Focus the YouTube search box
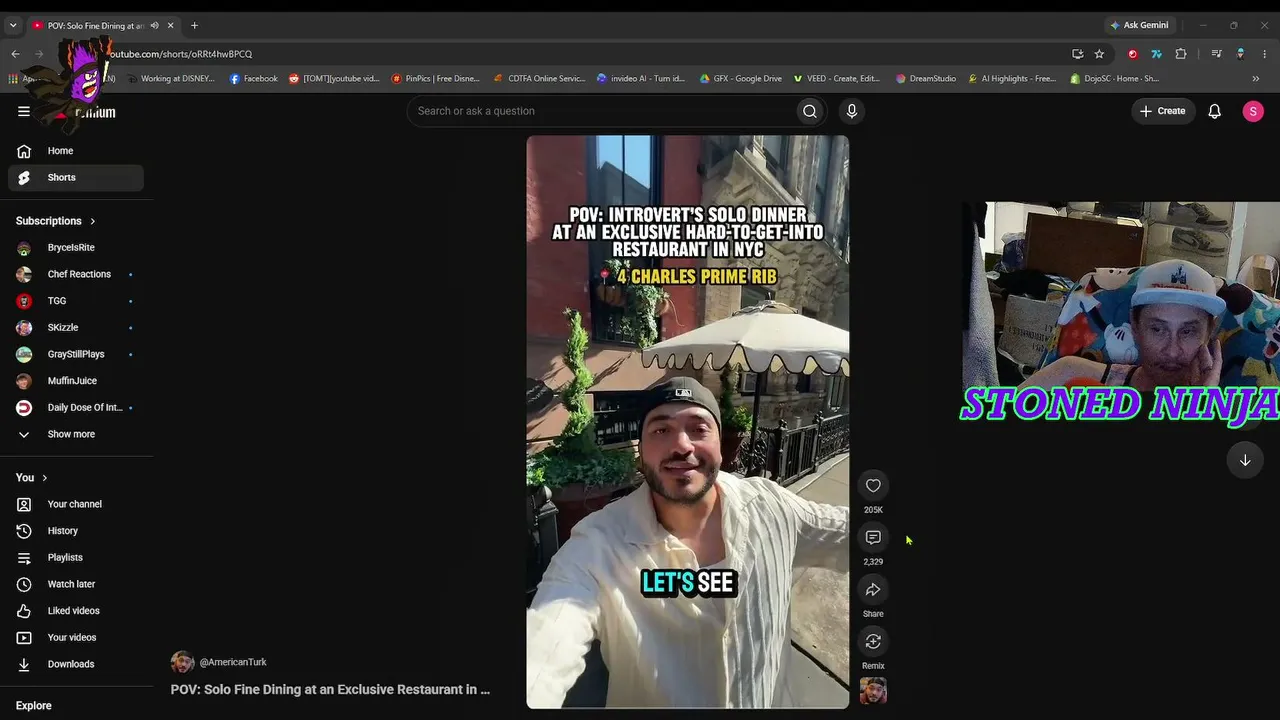This screenshot has height=720, width=1280. (x=603, y=111)
